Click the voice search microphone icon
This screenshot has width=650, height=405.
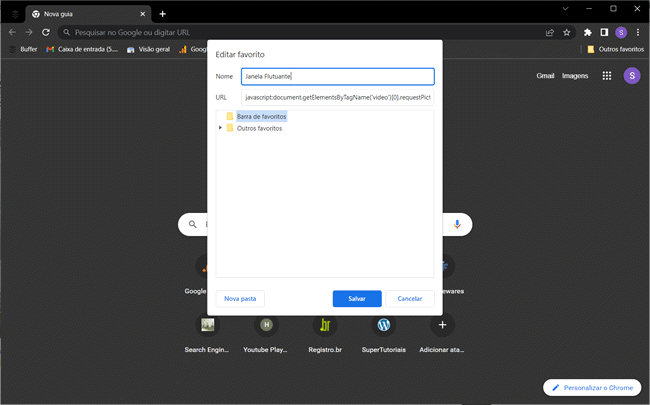pos(457,225)
